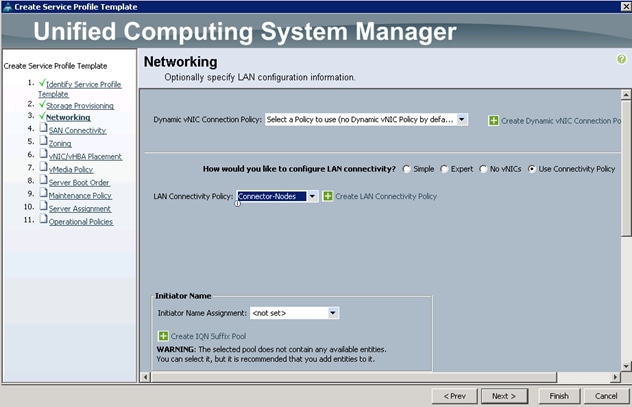The image size is (632, 407).
Task: Select the Expert LAN connectivity option
Action: (444, 169)
